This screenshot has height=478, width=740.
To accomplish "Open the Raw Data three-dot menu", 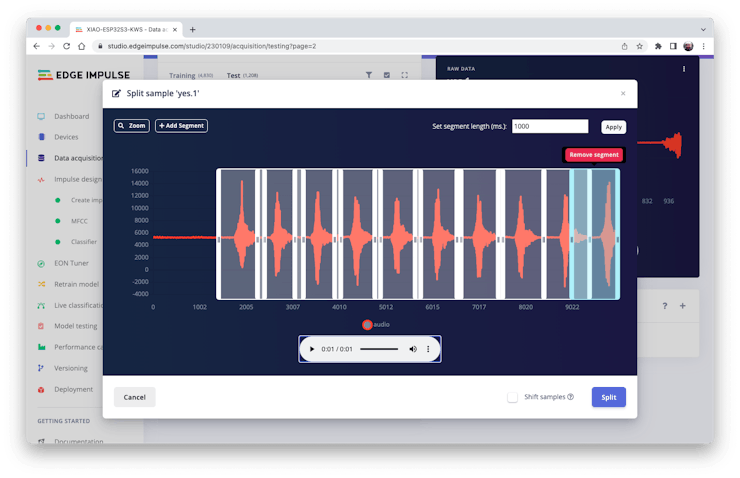I will tap(684, 69).
